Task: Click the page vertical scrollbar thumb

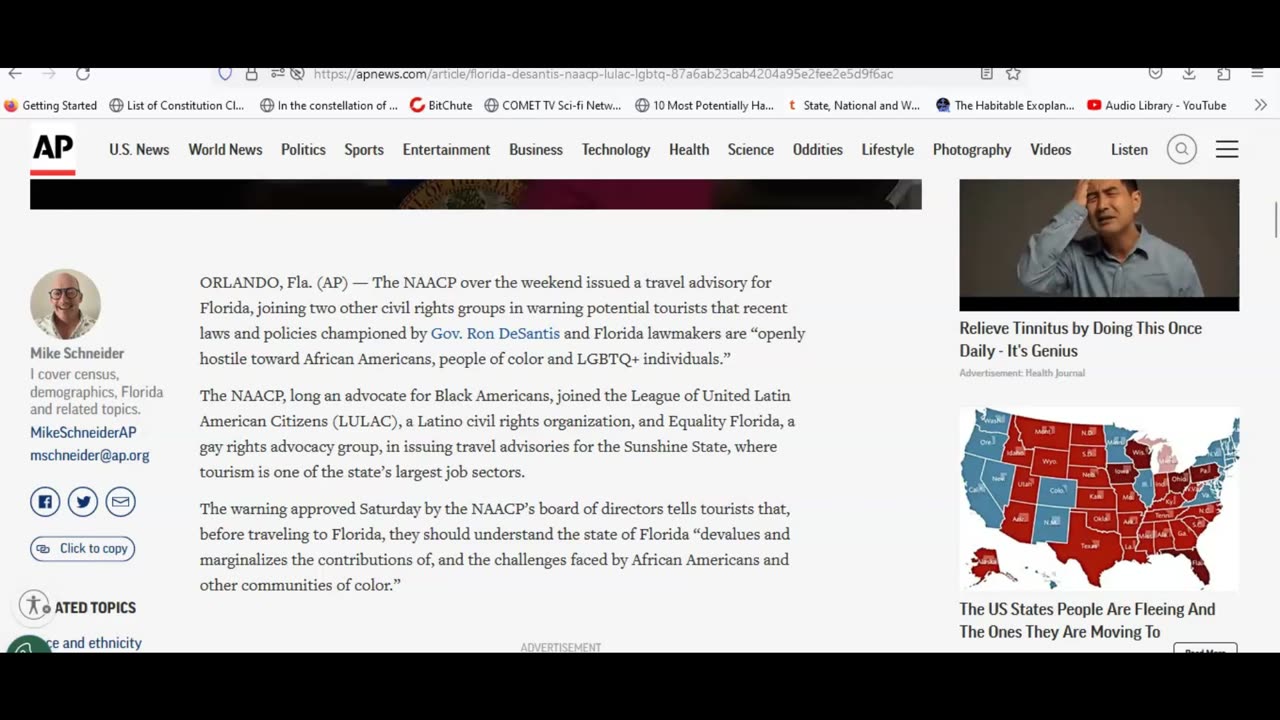Action: [x=1275, y=219]
